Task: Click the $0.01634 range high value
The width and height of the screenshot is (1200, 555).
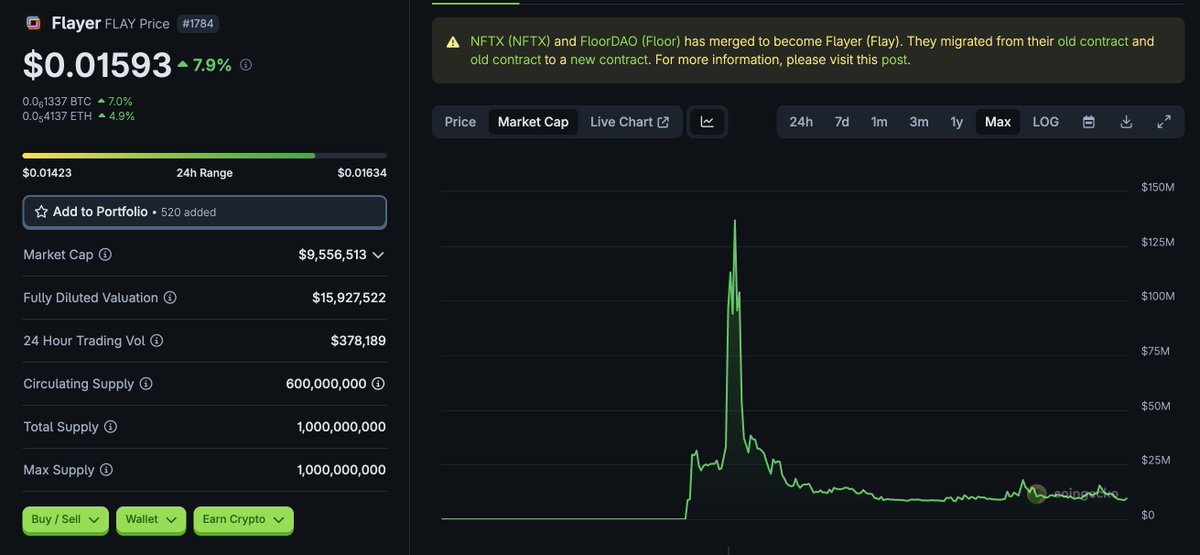Action: pyautogui.click(x=362, y=173)
